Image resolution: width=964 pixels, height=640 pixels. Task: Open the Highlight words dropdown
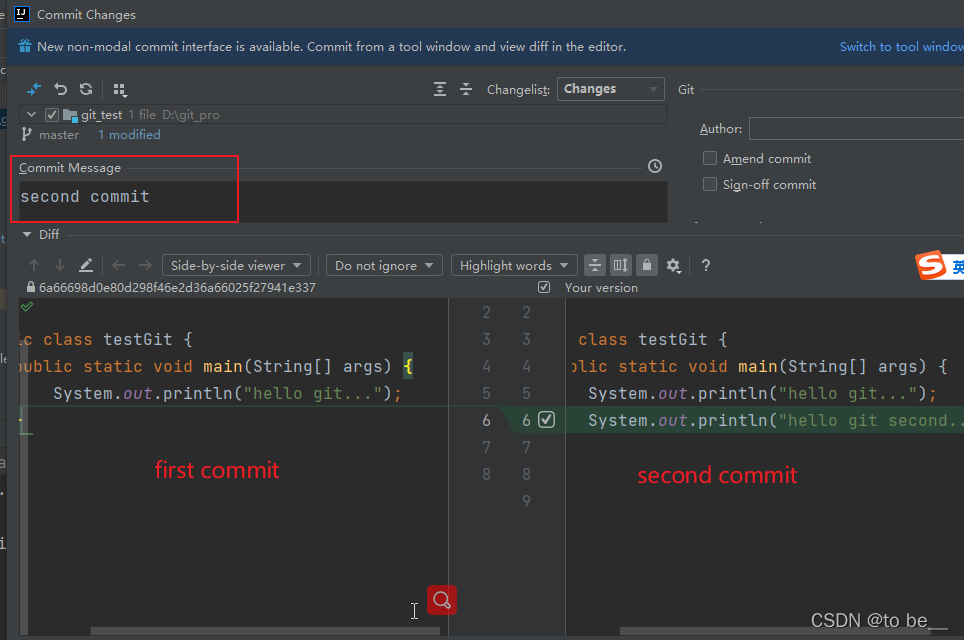[x=514, y=266]
